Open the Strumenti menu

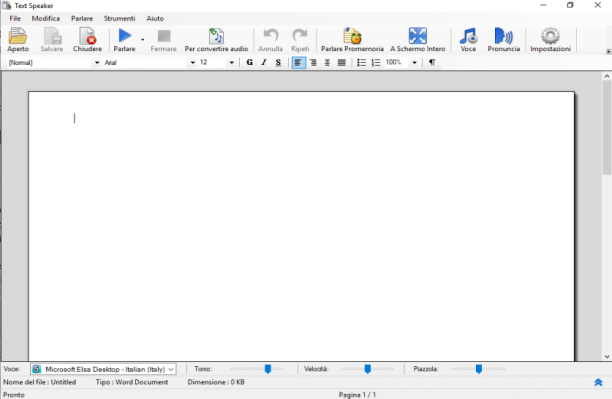pos(119,18)
